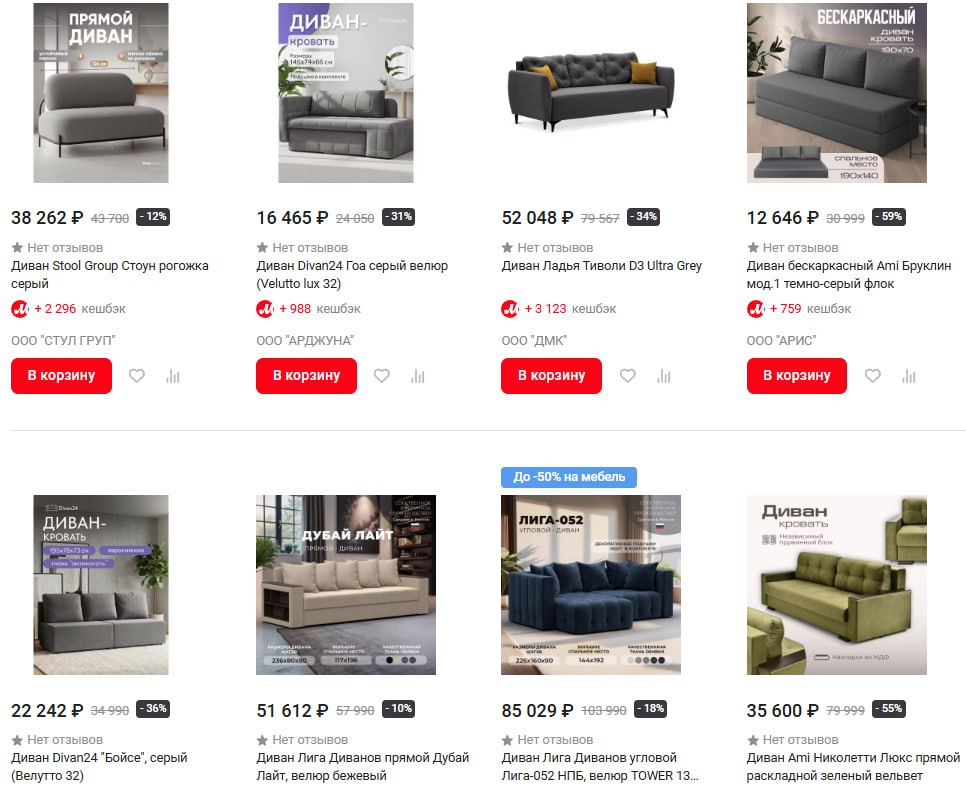Click cashback M icon with +2 296

pos(20,309)
